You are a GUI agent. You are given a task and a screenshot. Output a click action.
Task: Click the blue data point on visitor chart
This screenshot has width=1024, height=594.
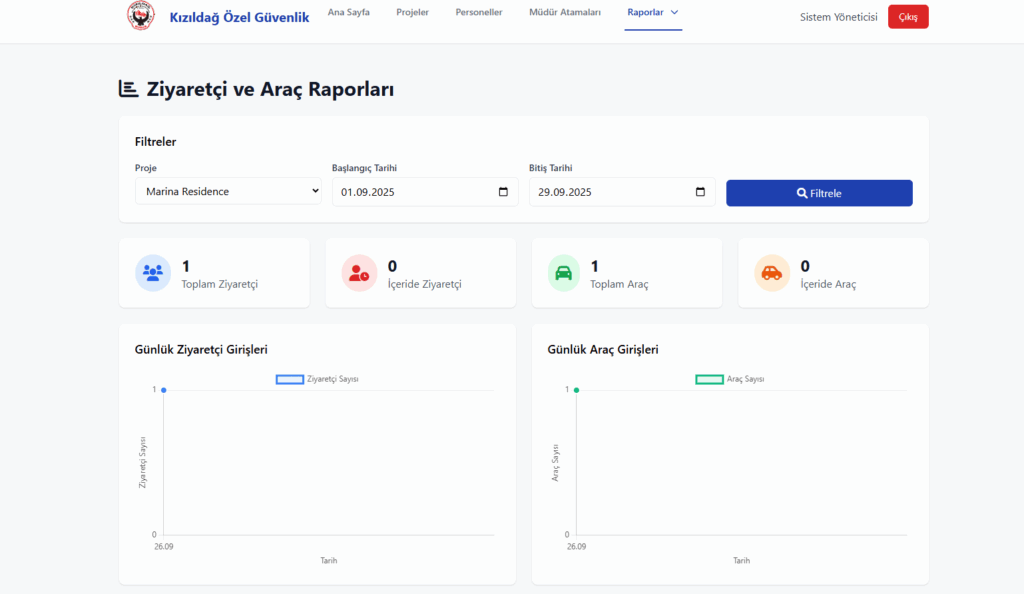coord(164,390)
